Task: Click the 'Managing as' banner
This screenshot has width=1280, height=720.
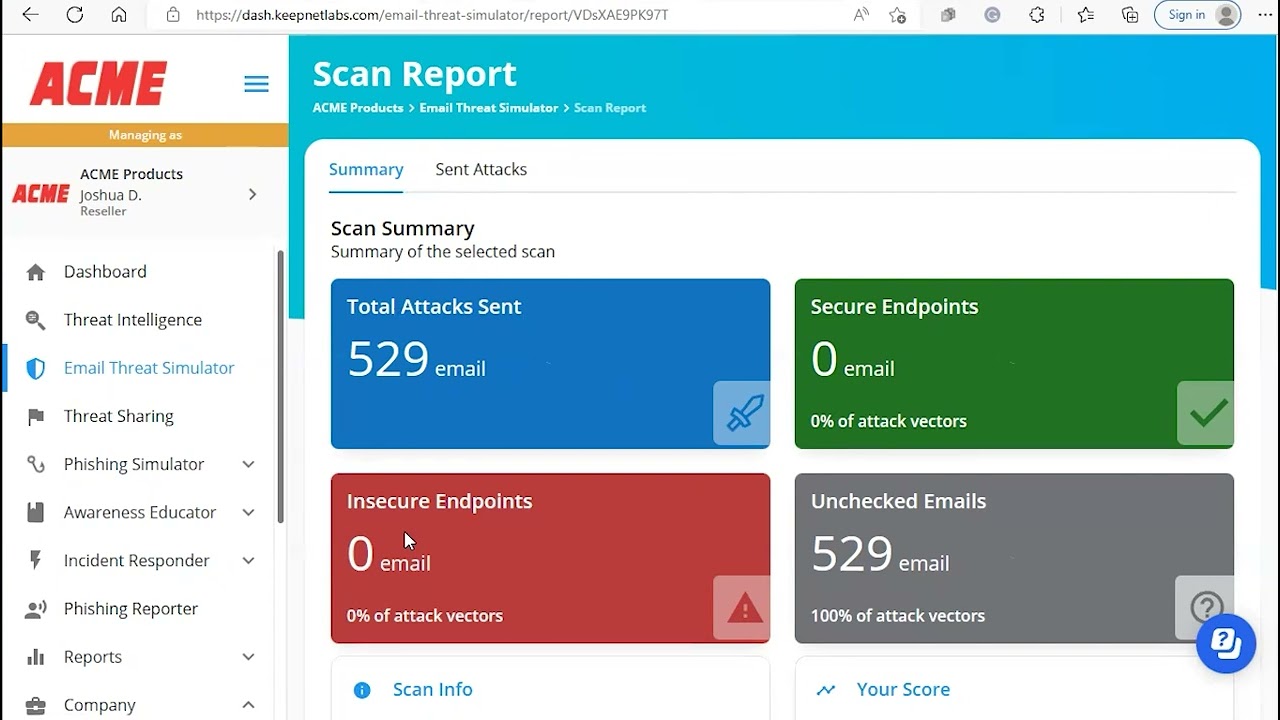Action: (x=145, y=135)
